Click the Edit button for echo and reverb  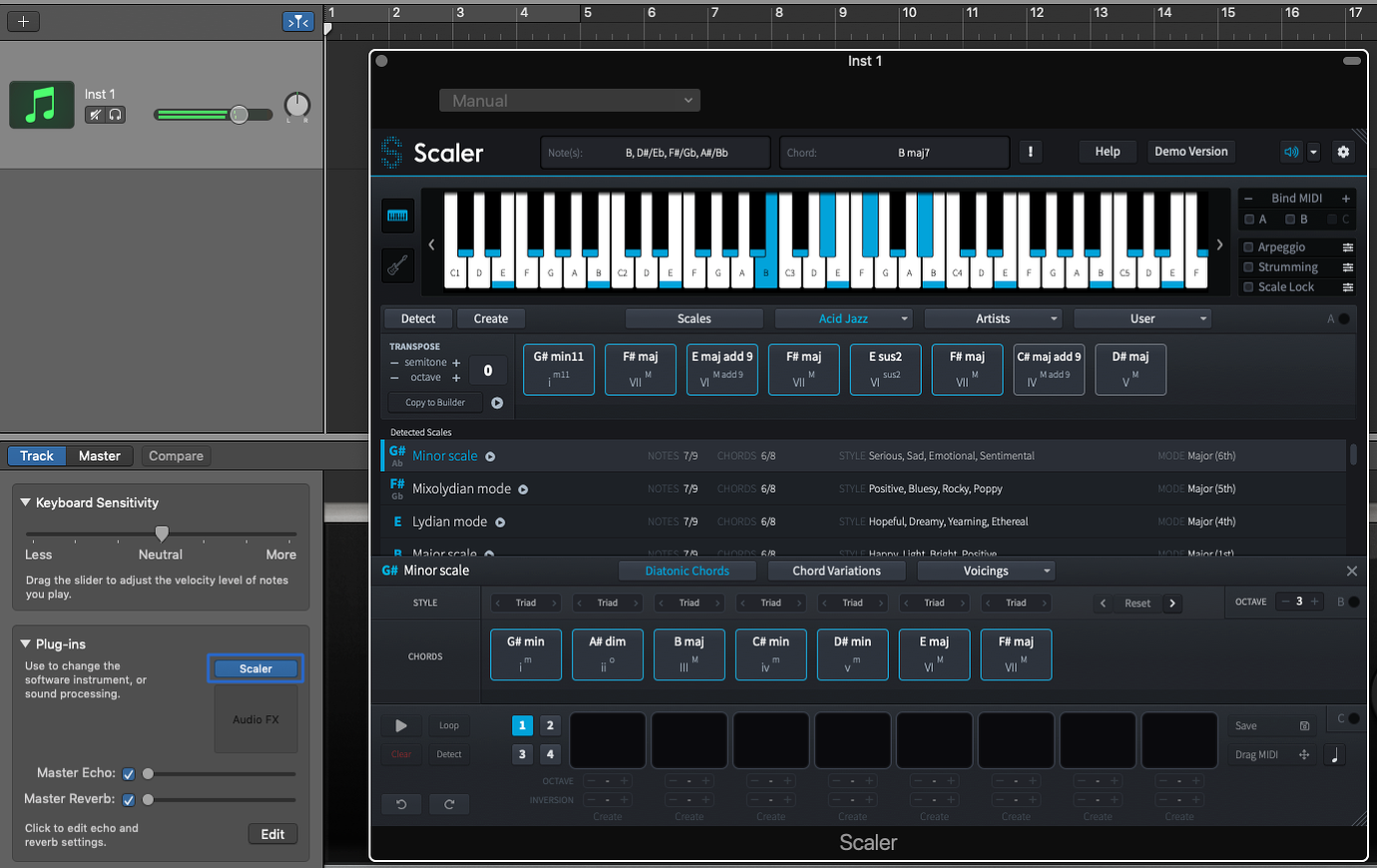[x=272, y=834]
